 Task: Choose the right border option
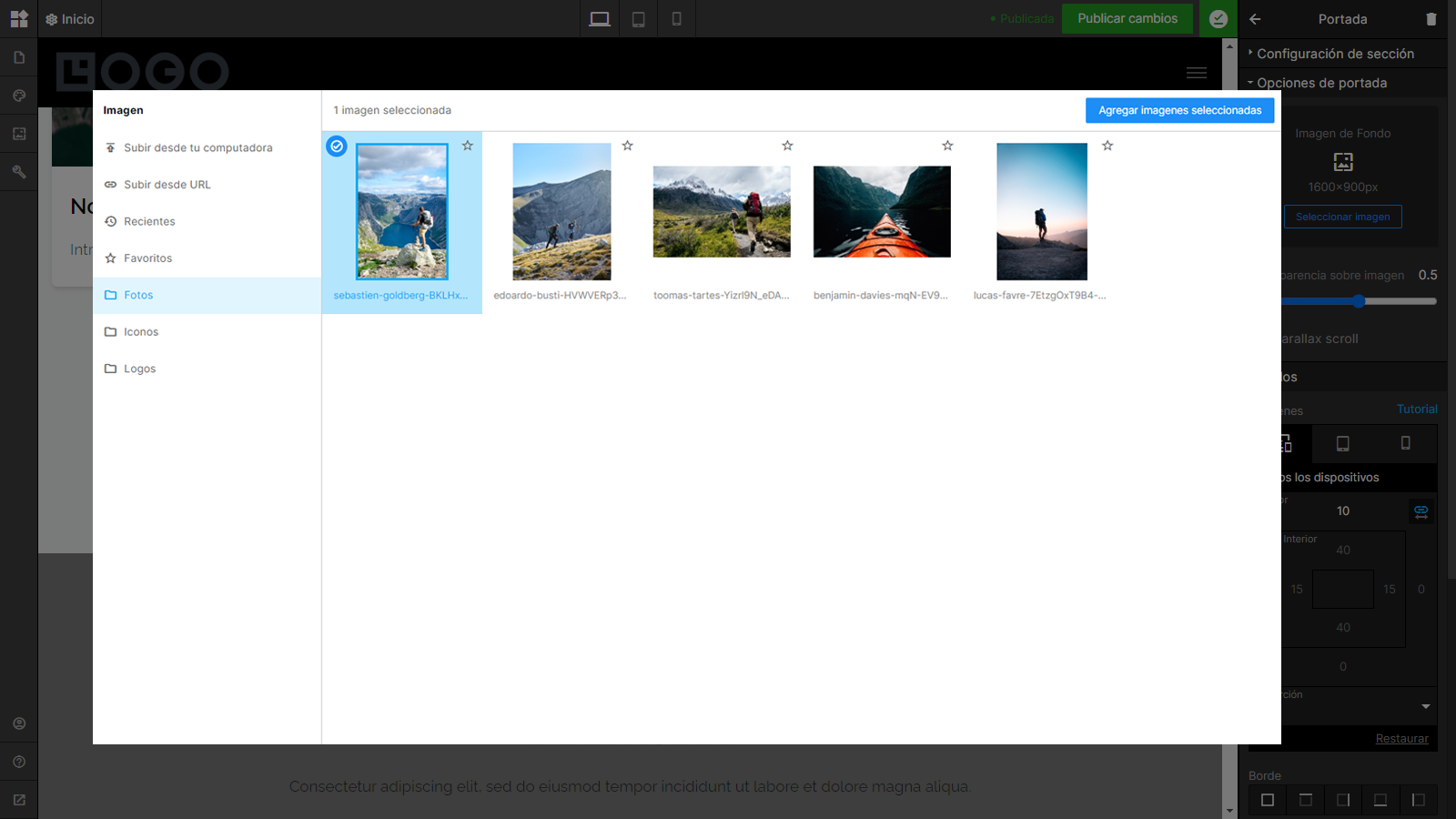[1343, 800]
